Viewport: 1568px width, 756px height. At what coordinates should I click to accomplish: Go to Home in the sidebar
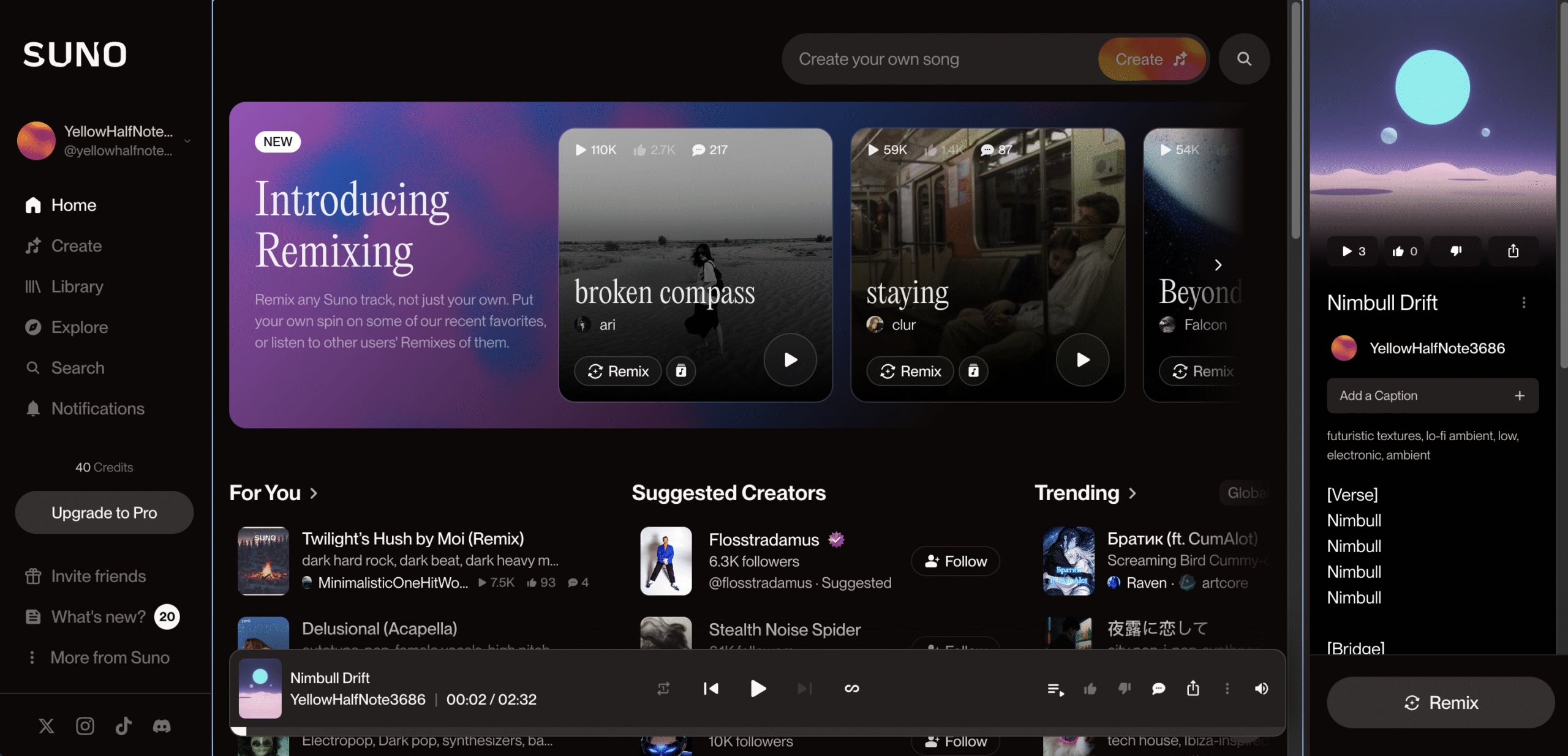tap(61, 205)
